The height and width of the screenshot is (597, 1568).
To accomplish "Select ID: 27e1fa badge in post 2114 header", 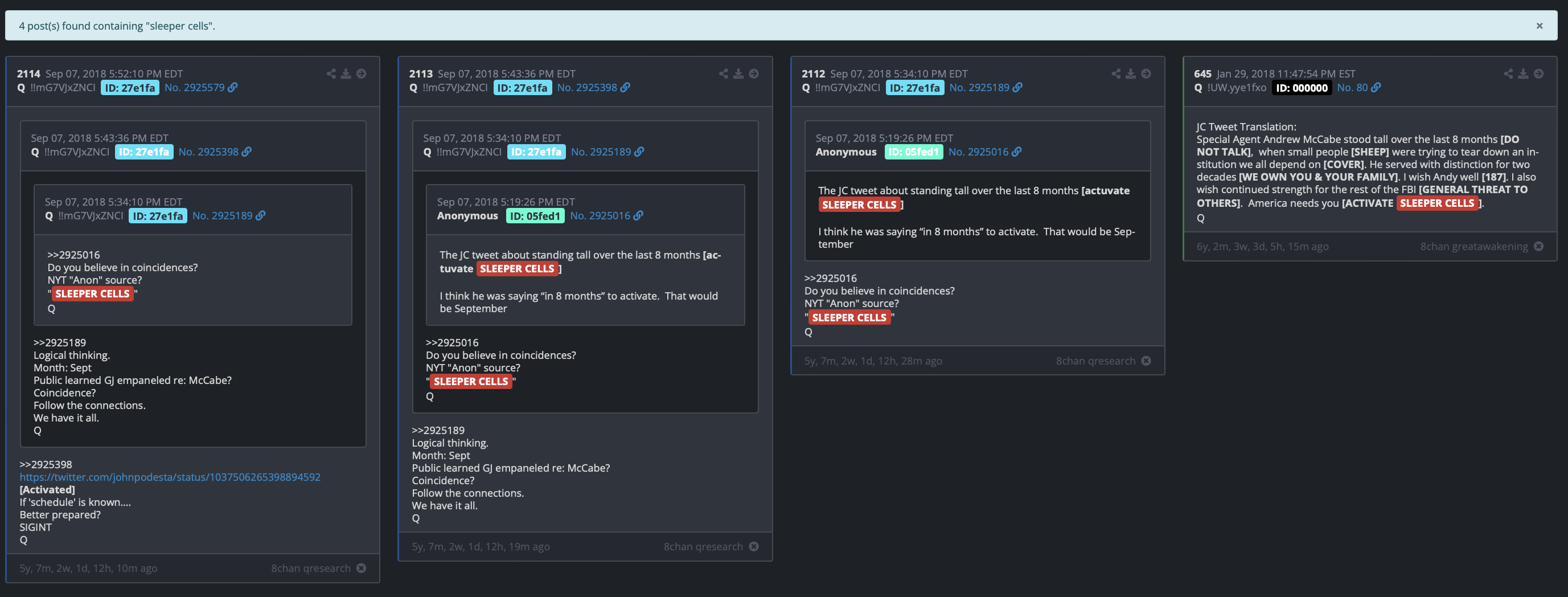I will pyautogui.click(x=130, y=88).
